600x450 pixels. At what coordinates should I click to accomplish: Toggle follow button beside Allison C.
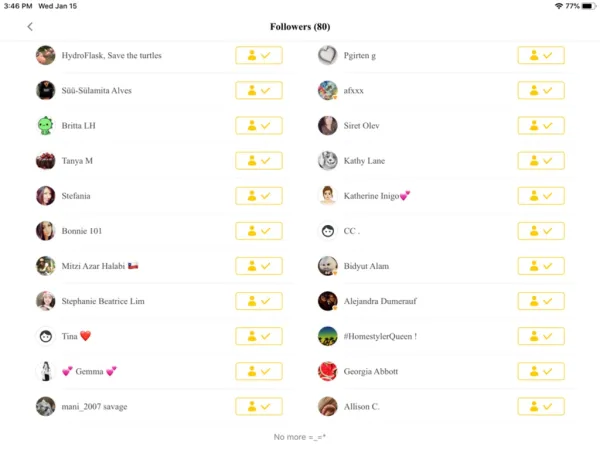tap(541, 406)
